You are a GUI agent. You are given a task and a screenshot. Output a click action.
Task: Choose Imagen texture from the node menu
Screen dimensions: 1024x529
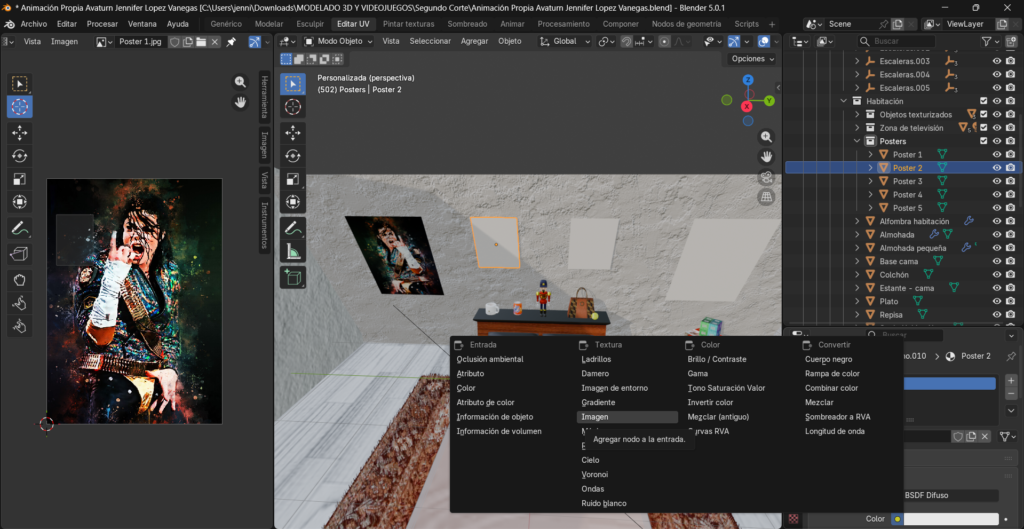pos(628,417)
